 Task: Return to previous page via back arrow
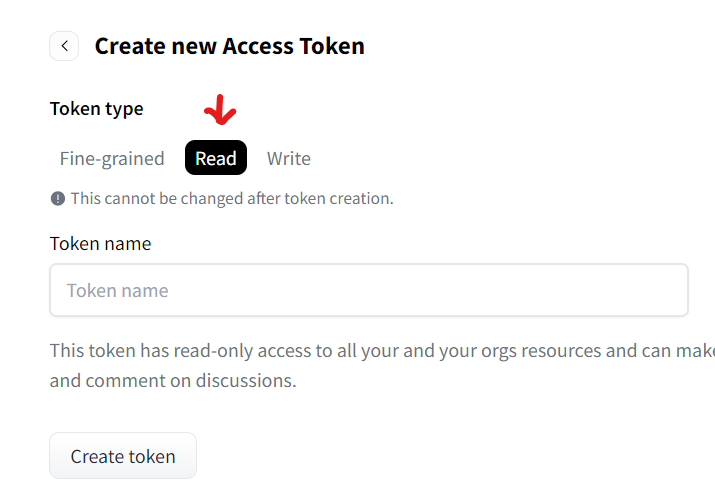[64, 46]
